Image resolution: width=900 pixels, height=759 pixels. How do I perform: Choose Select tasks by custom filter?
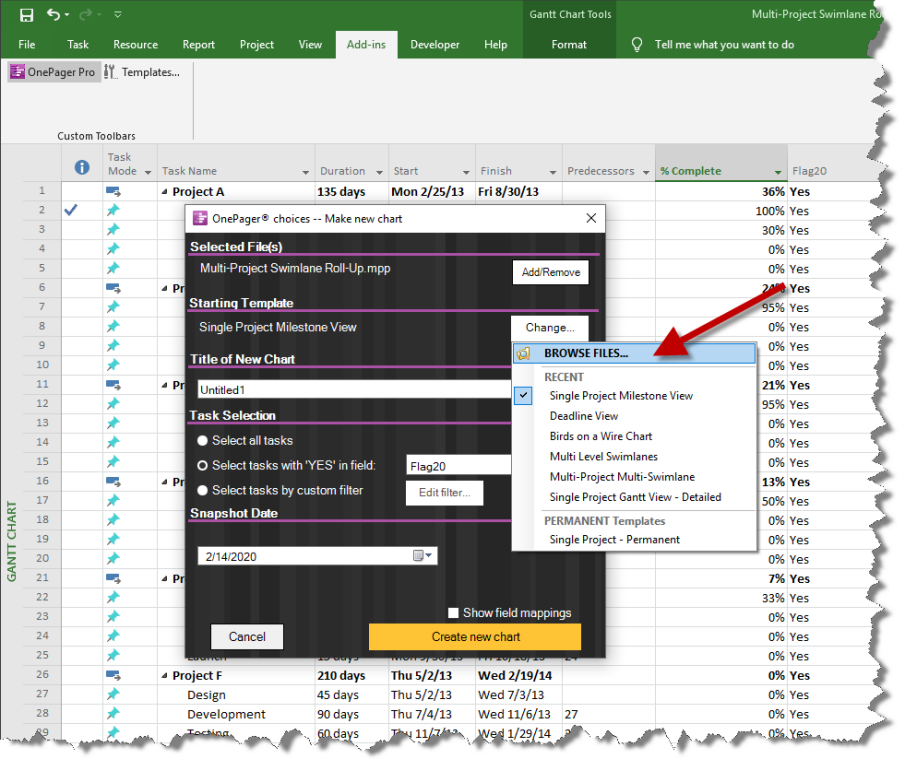202,490
